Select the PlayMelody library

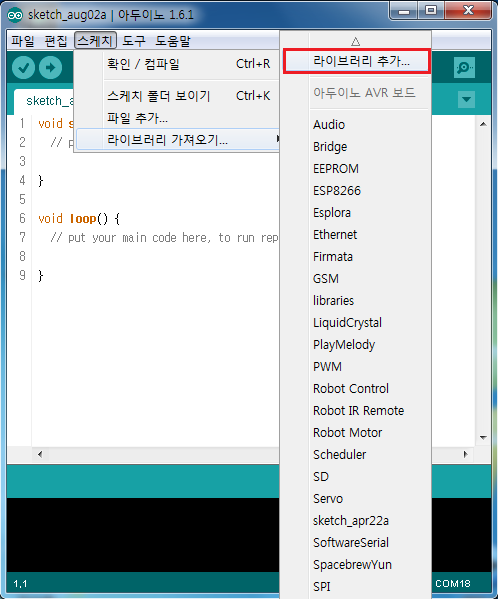357,345
